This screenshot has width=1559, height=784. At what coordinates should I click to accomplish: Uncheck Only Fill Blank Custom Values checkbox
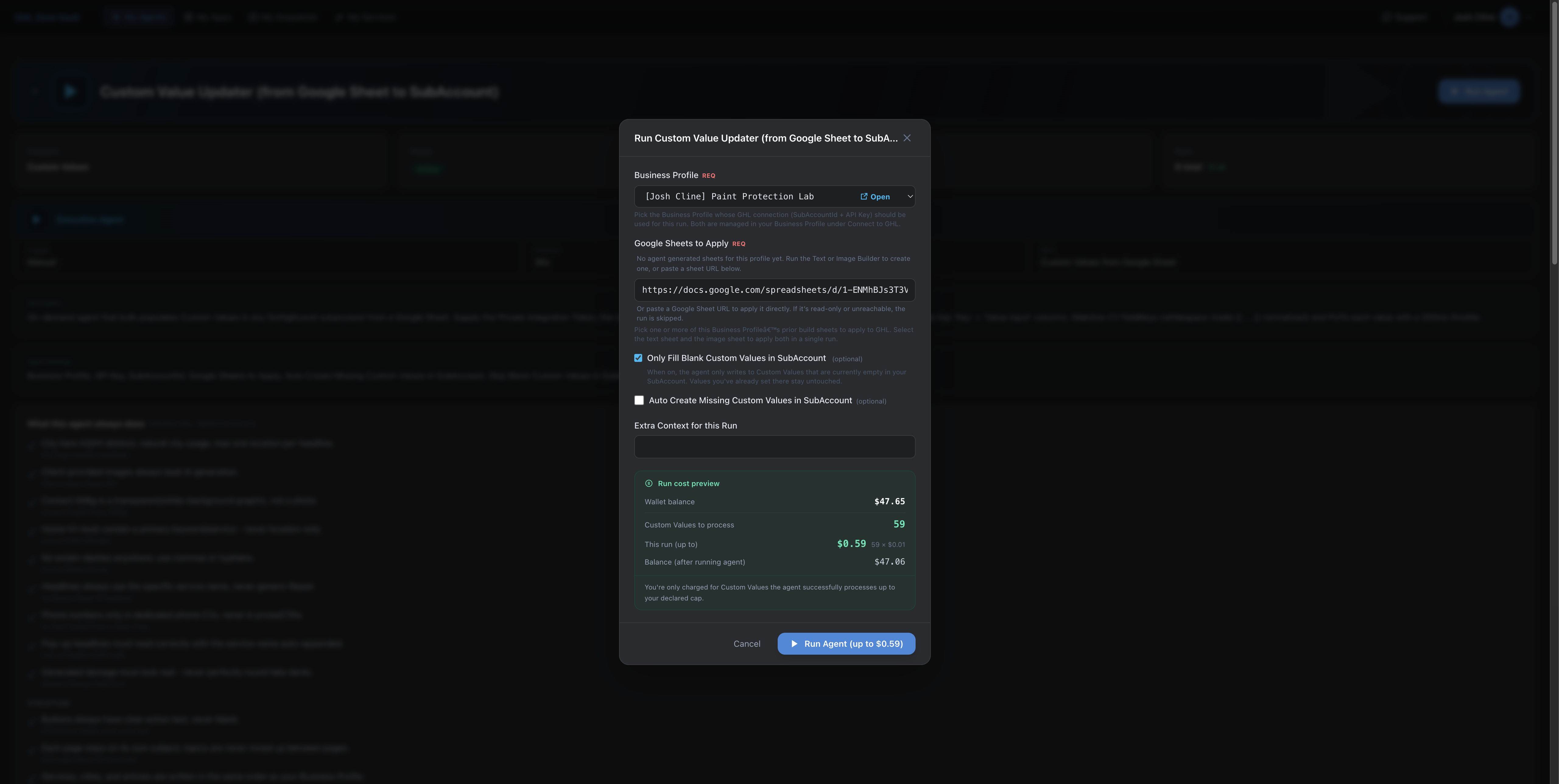(638, 358)
